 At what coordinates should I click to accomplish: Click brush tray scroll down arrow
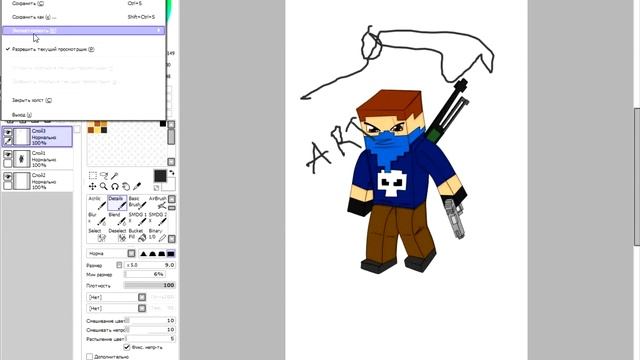point(172,239)
